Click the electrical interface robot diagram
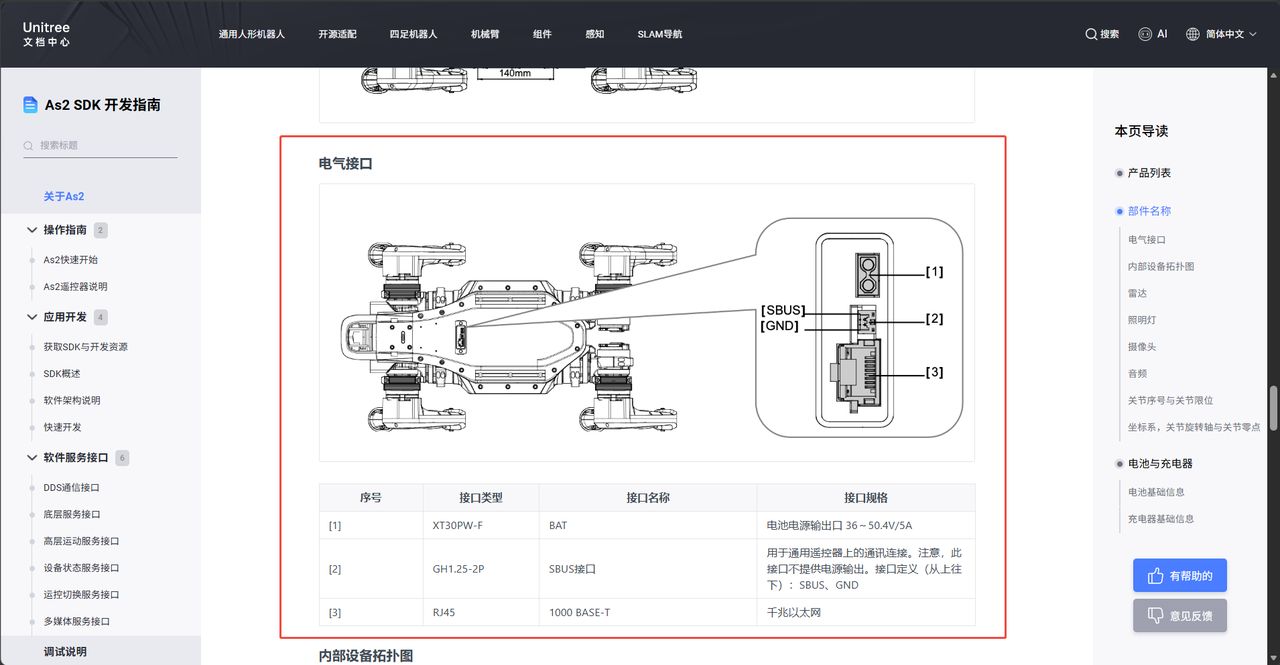Screen dimensions: 1280x665 [x=647, y=322]
